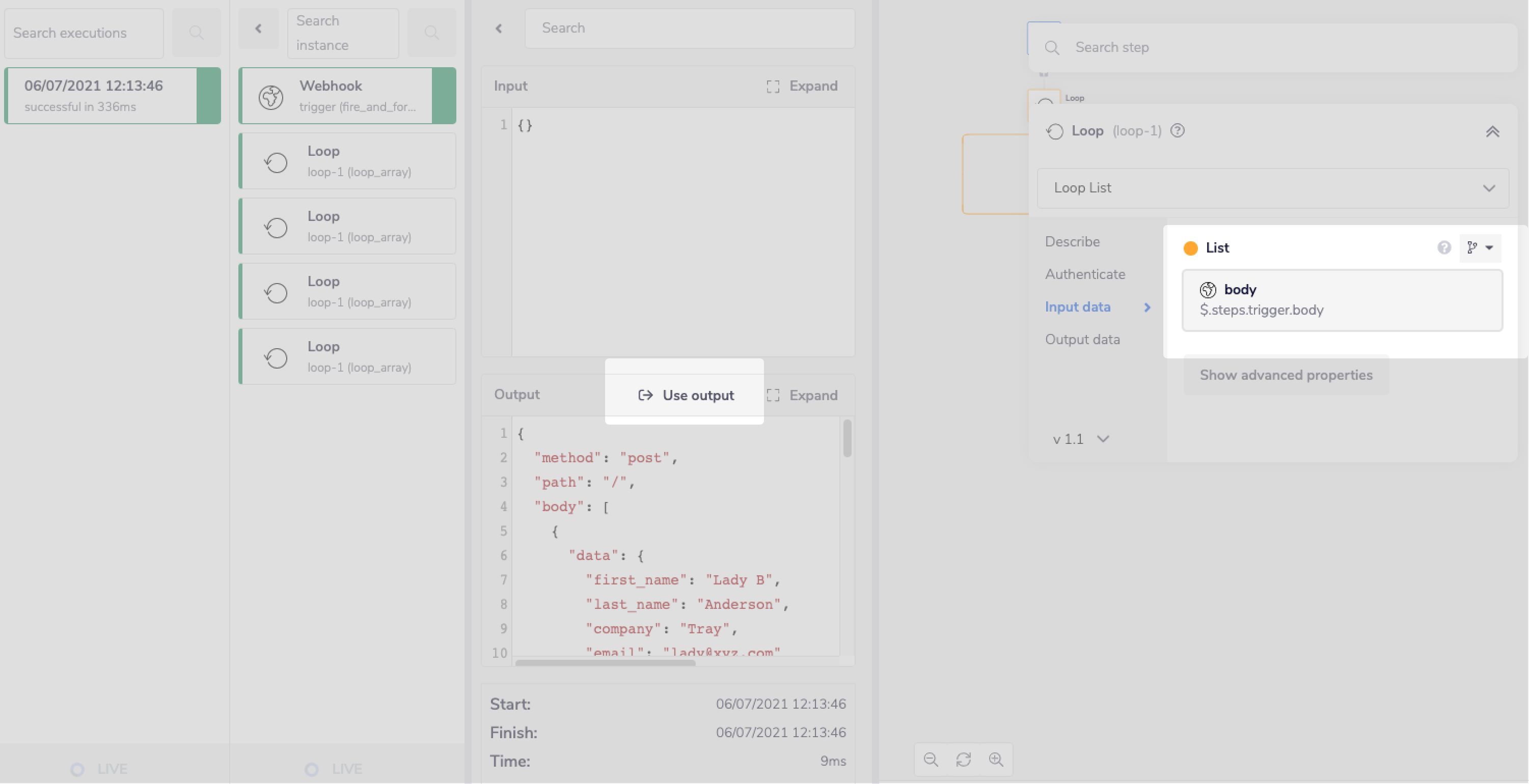Toggle the LIVE indicator in the executions panel
Viewport: 1529px width, 784px height.
pos(78,768)
